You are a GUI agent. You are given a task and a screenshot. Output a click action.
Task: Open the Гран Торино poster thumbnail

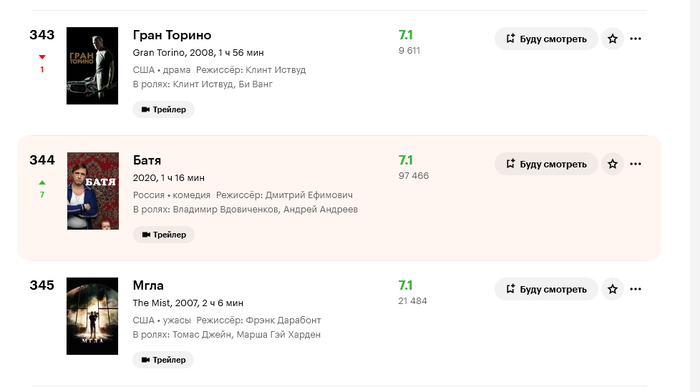click(x=92, y=66)
